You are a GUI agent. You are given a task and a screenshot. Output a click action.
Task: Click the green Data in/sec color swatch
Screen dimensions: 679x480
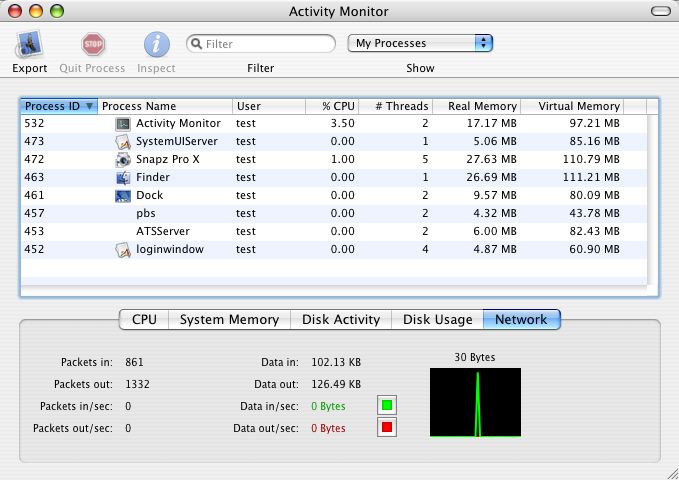point(387,405)
